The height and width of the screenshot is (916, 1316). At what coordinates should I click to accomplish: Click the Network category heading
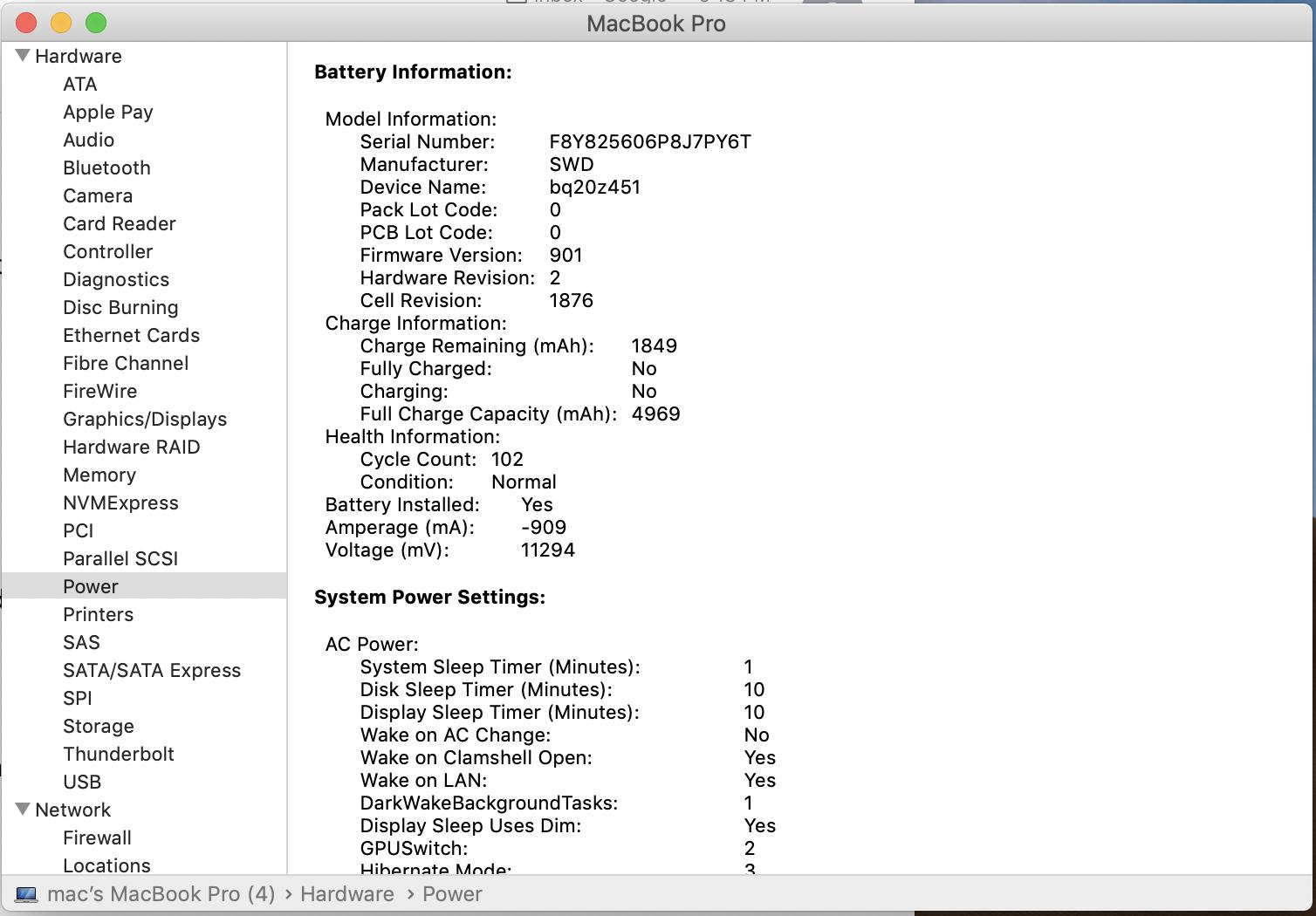click(73, 810)
